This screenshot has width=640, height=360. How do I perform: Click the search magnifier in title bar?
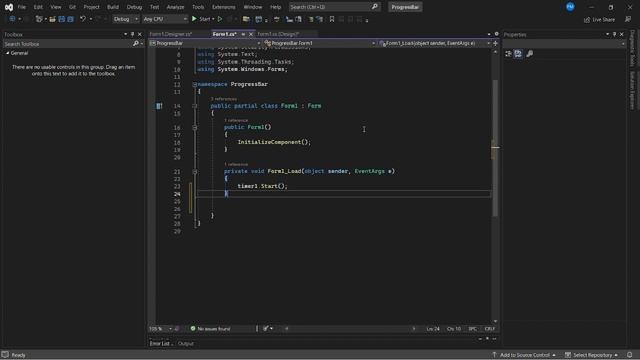click(375, 7)
